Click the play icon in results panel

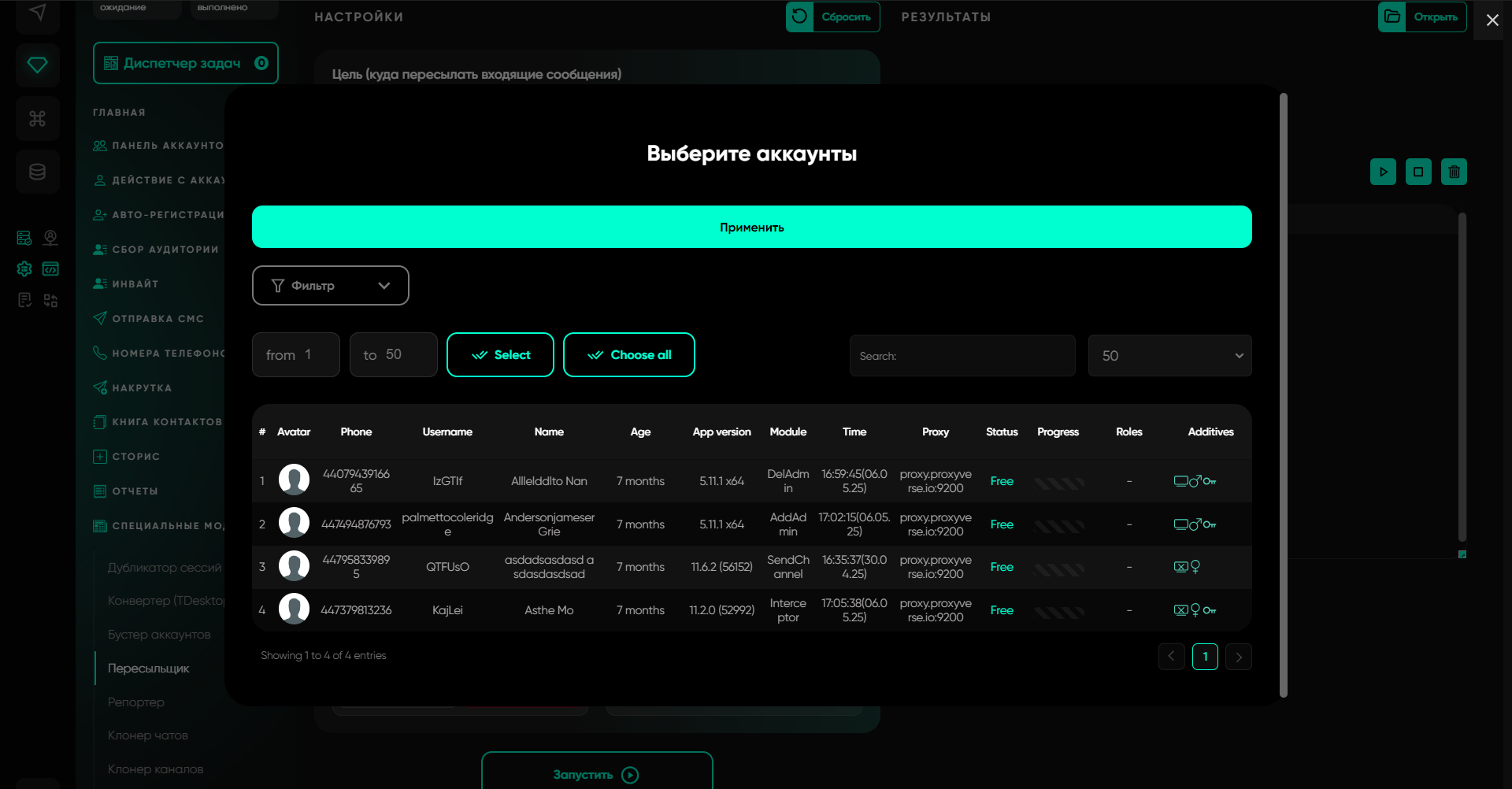coord(1383,172)
